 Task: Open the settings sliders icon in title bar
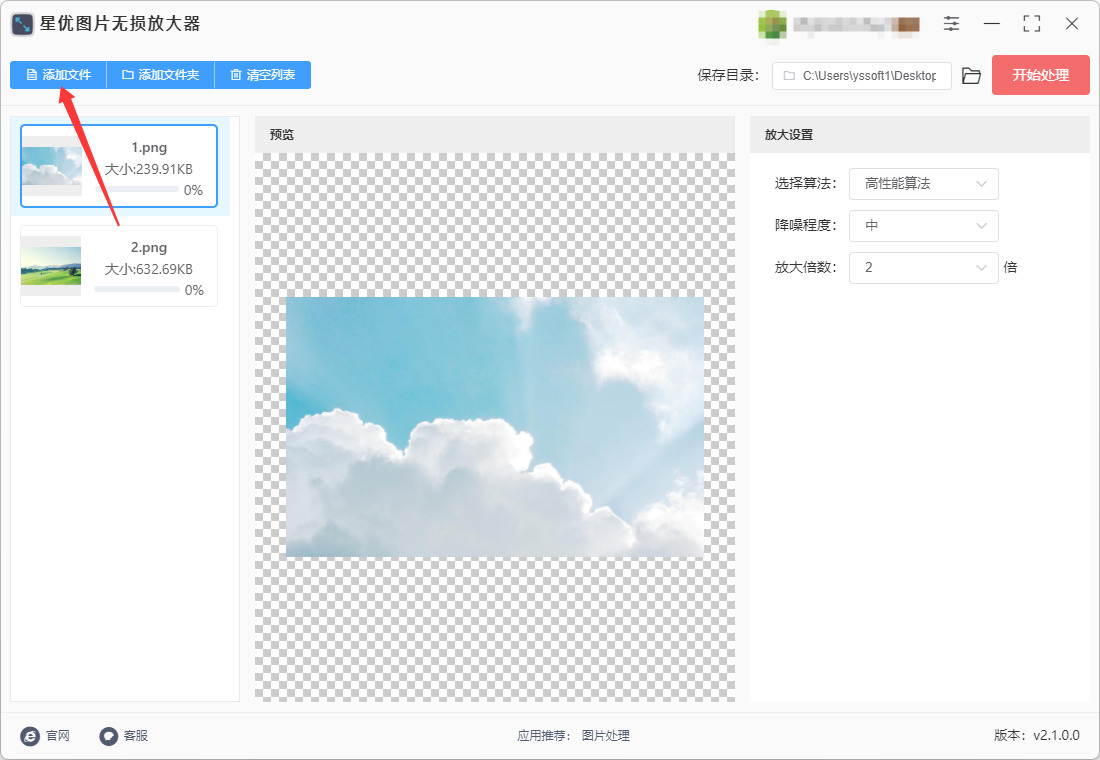click(951, 23)
